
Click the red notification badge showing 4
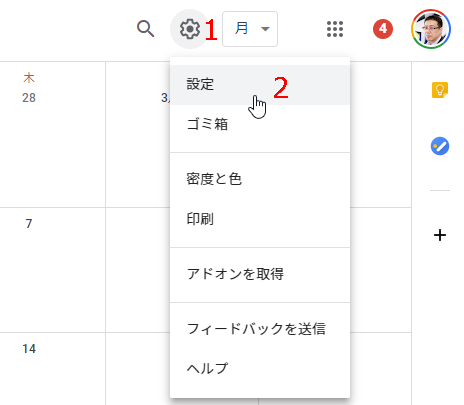pyautogui.click(x=383, y=29)
